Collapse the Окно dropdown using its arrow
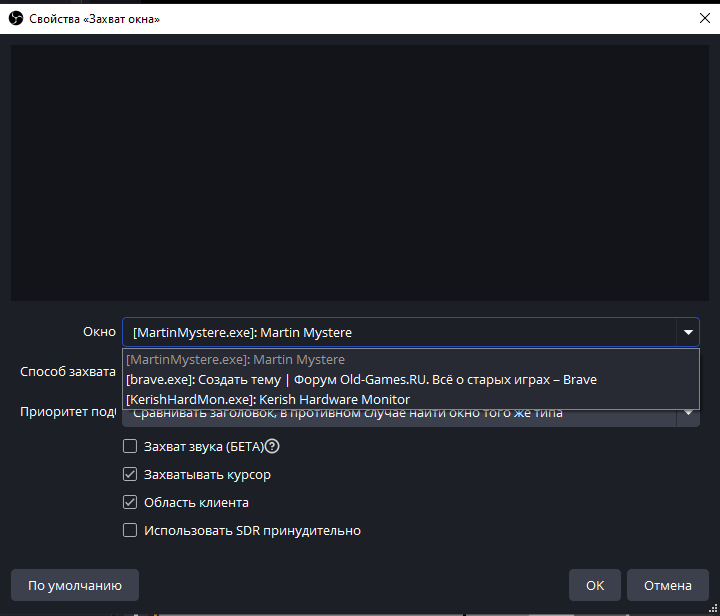The image size is (720, 616). [x=687, y=333]
